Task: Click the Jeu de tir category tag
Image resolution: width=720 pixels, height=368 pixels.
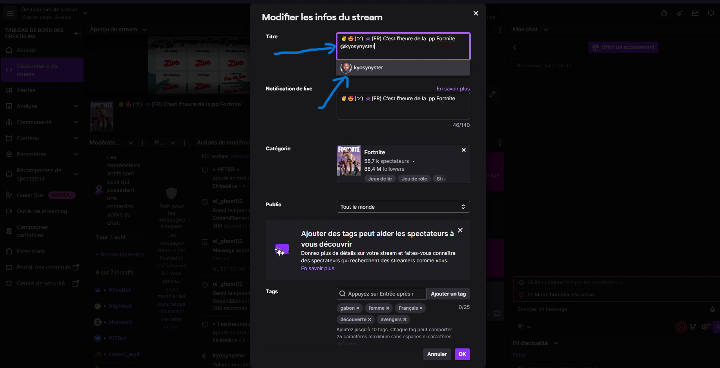Action: pyautogui.click(x=380, y=179)
